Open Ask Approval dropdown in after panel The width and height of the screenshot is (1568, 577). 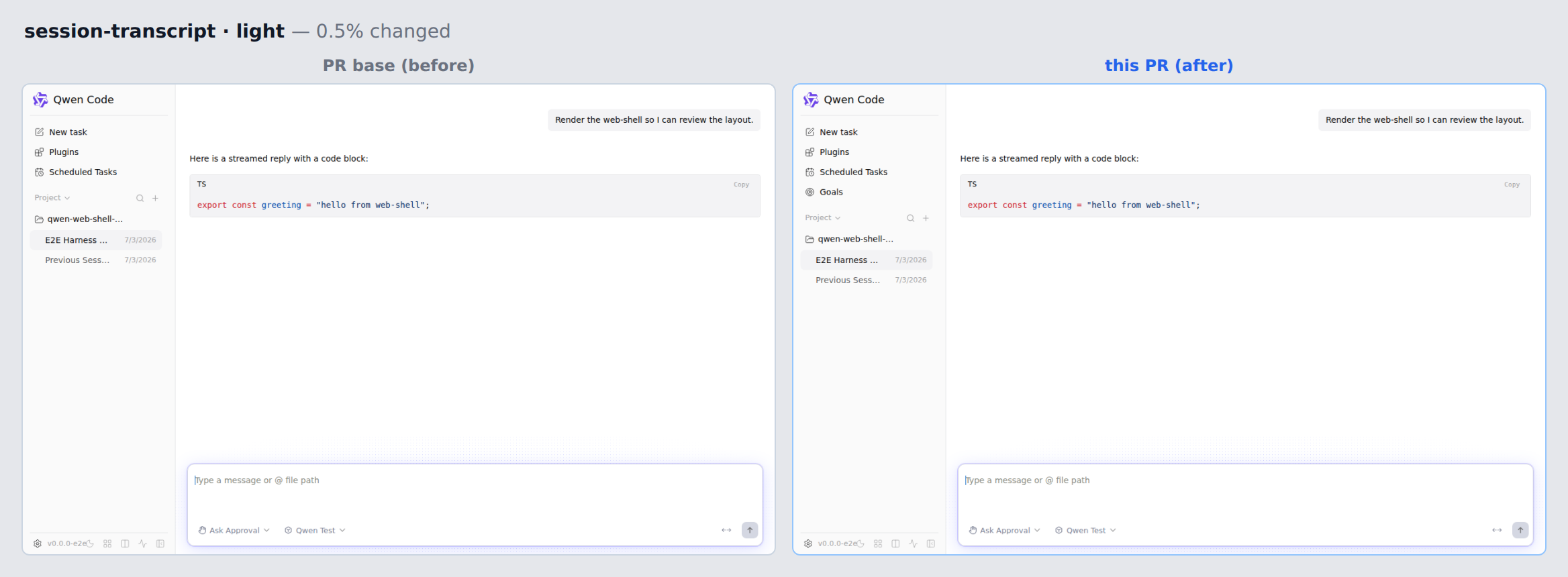(1005, 530)
